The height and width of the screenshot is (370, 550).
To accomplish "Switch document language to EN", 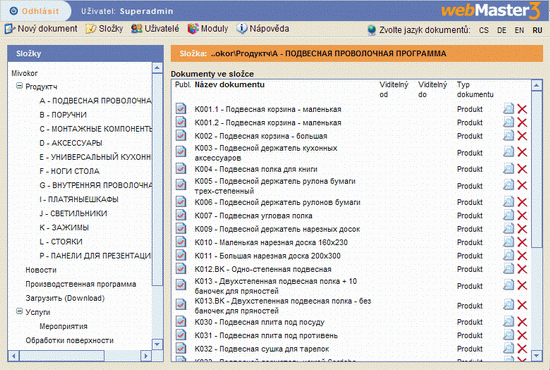I will click(519, 30).
